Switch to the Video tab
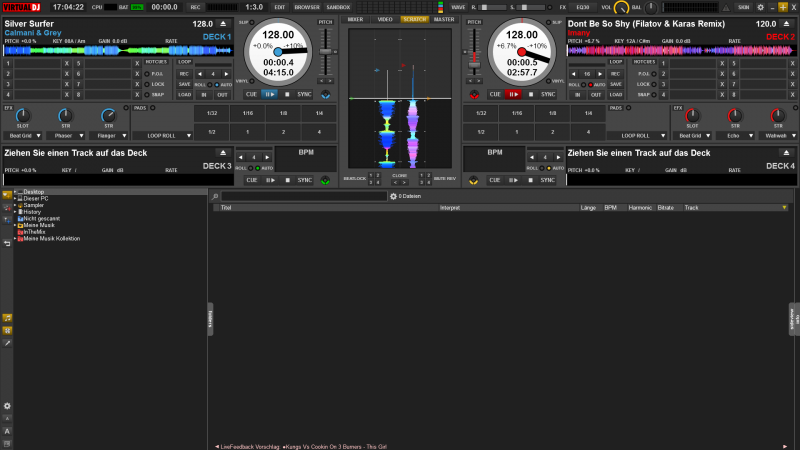 385,19
